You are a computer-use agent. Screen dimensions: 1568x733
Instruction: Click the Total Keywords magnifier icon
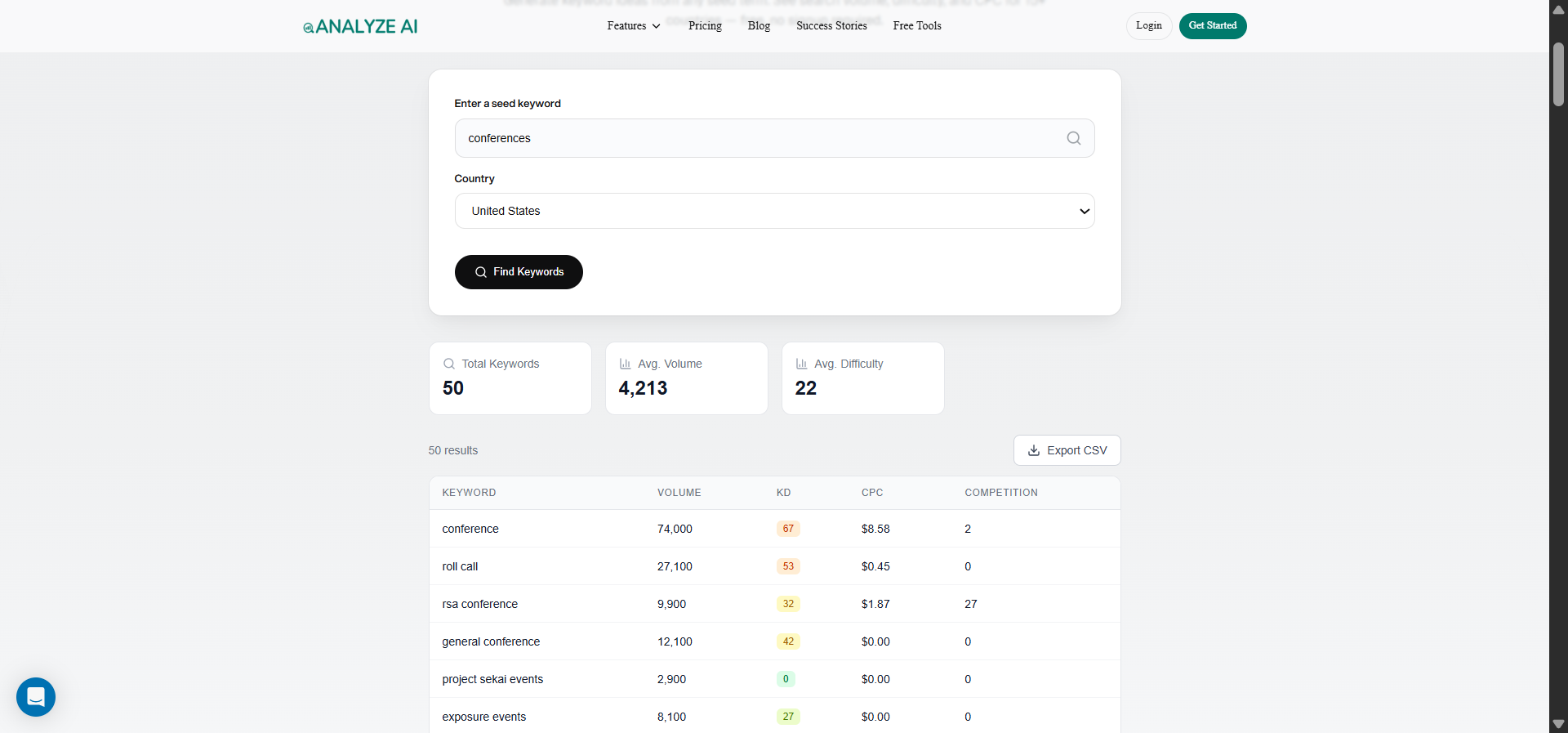pos(449,364)
